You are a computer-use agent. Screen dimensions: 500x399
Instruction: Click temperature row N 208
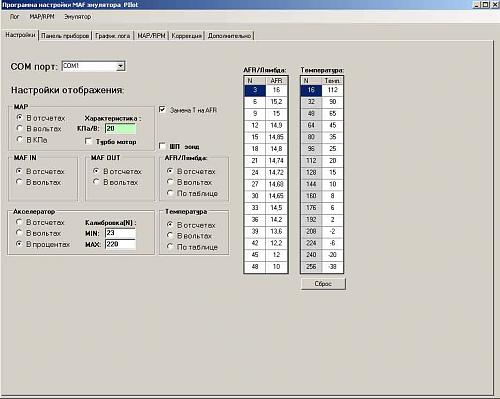311,231
